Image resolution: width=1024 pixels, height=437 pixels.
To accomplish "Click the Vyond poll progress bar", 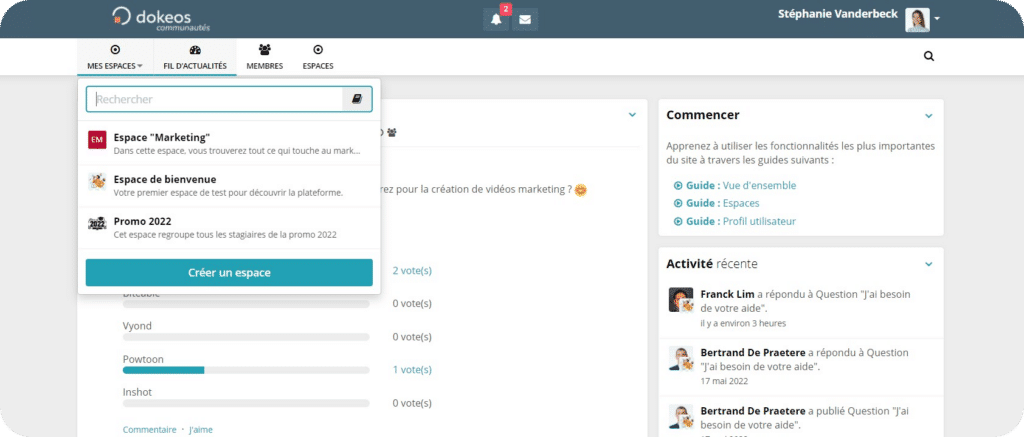I will point(246,337).
